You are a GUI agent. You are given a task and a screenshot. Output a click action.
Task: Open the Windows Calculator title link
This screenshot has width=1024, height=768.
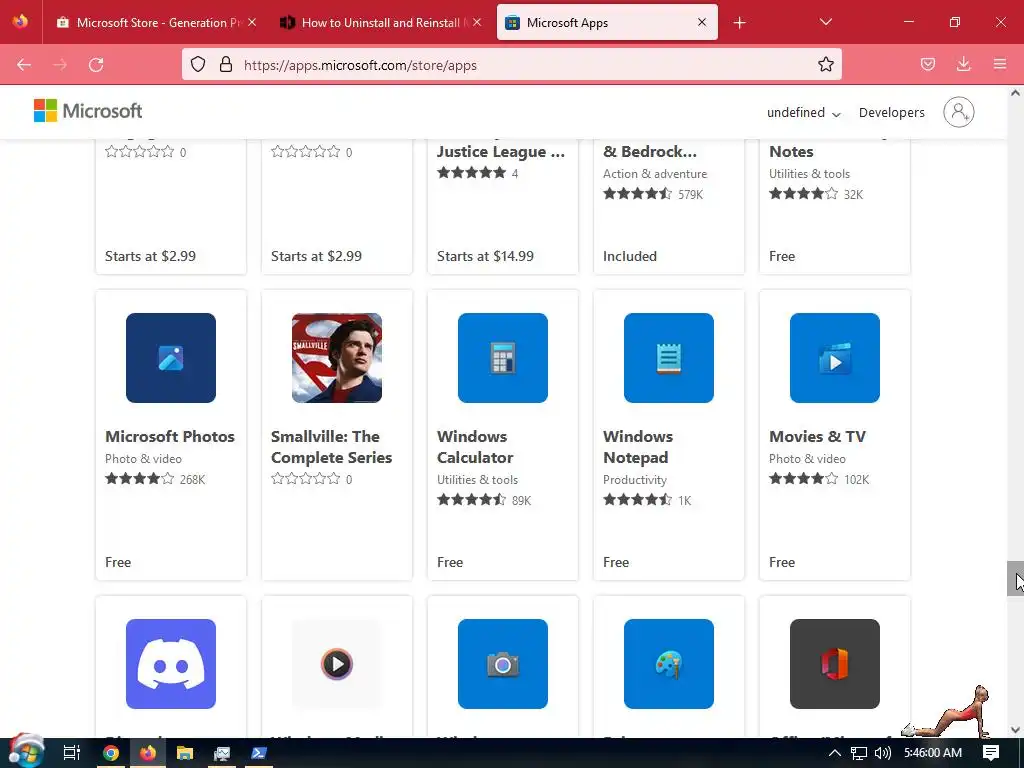click(475, 447)
